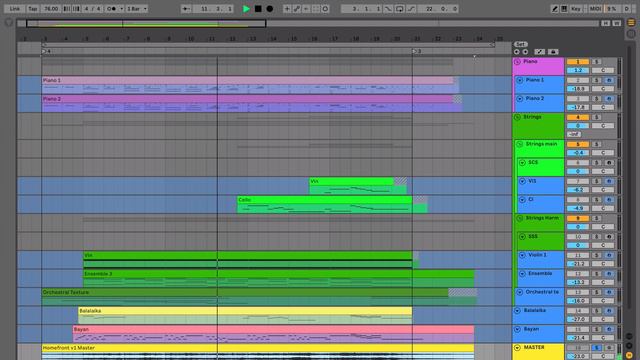
Task: Open the 1 Bar quantization dropdown
Action: pyautogui.click(x=136, y=9)
